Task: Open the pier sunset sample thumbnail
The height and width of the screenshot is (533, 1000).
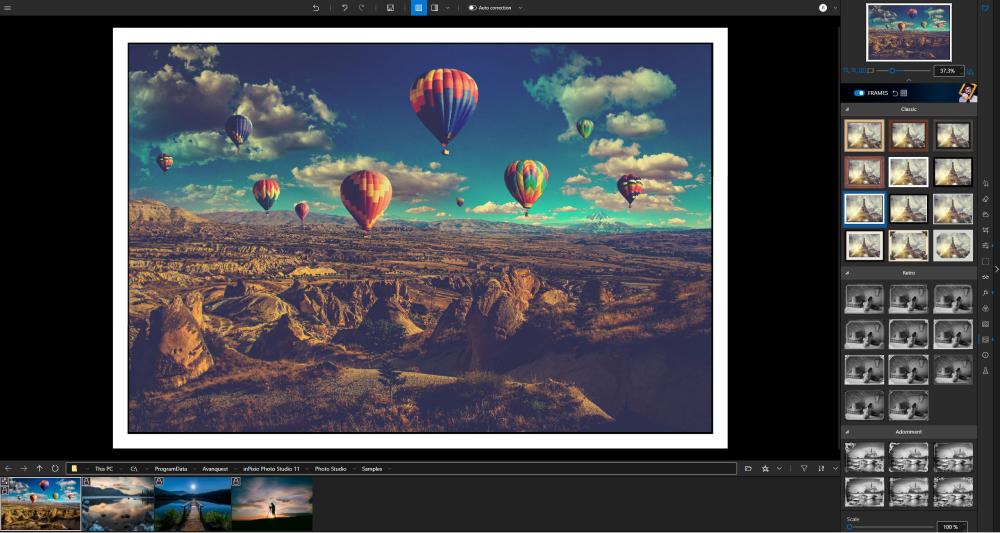Action: (x=191, y=503)
